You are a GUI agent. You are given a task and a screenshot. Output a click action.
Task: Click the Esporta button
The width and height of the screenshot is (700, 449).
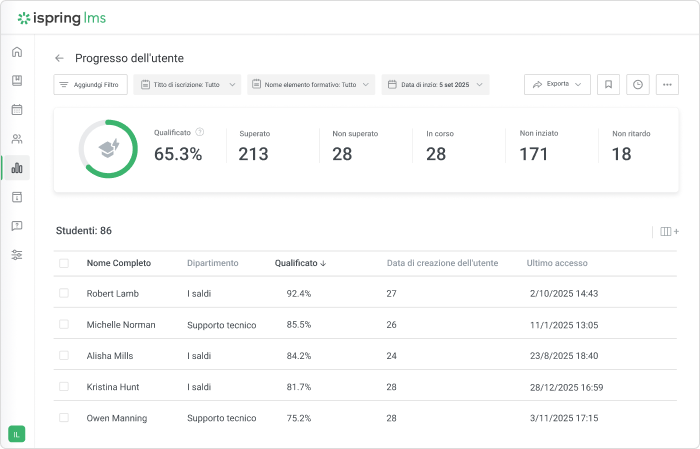(557, 85)
